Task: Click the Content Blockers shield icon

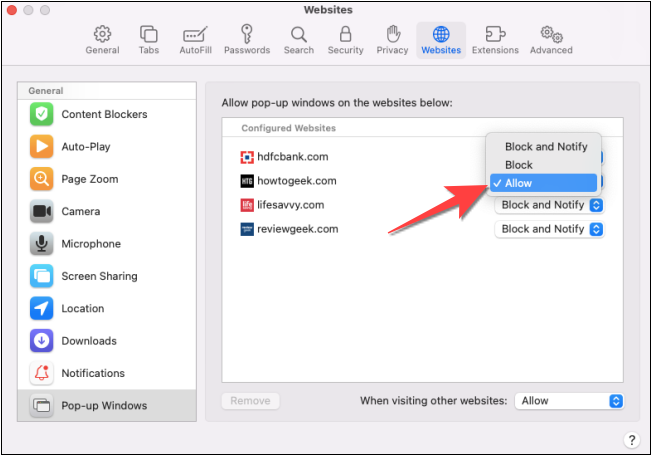Action: 41,114
